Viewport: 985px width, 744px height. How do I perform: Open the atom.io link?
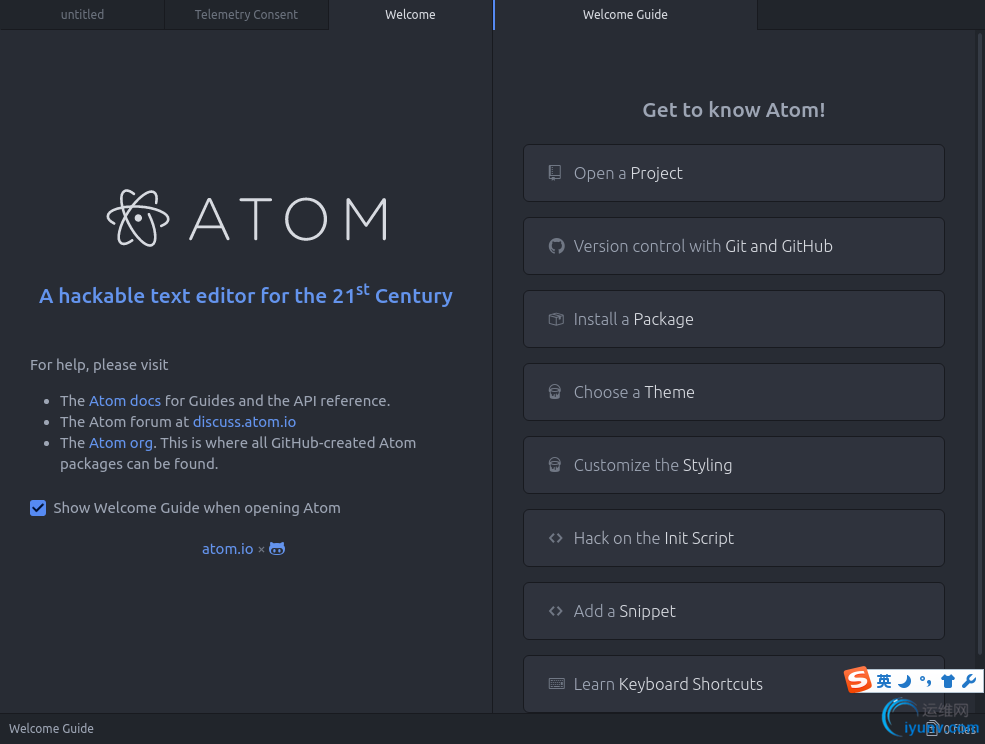[x=227, y=549]
